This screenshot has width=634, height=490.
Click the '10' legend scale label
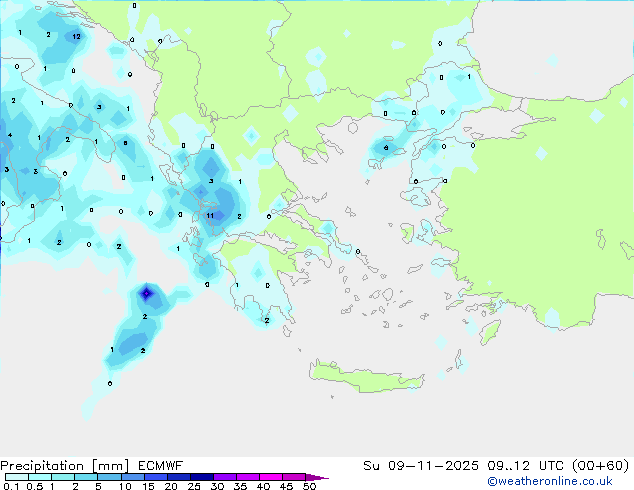[x=125, y=486]
